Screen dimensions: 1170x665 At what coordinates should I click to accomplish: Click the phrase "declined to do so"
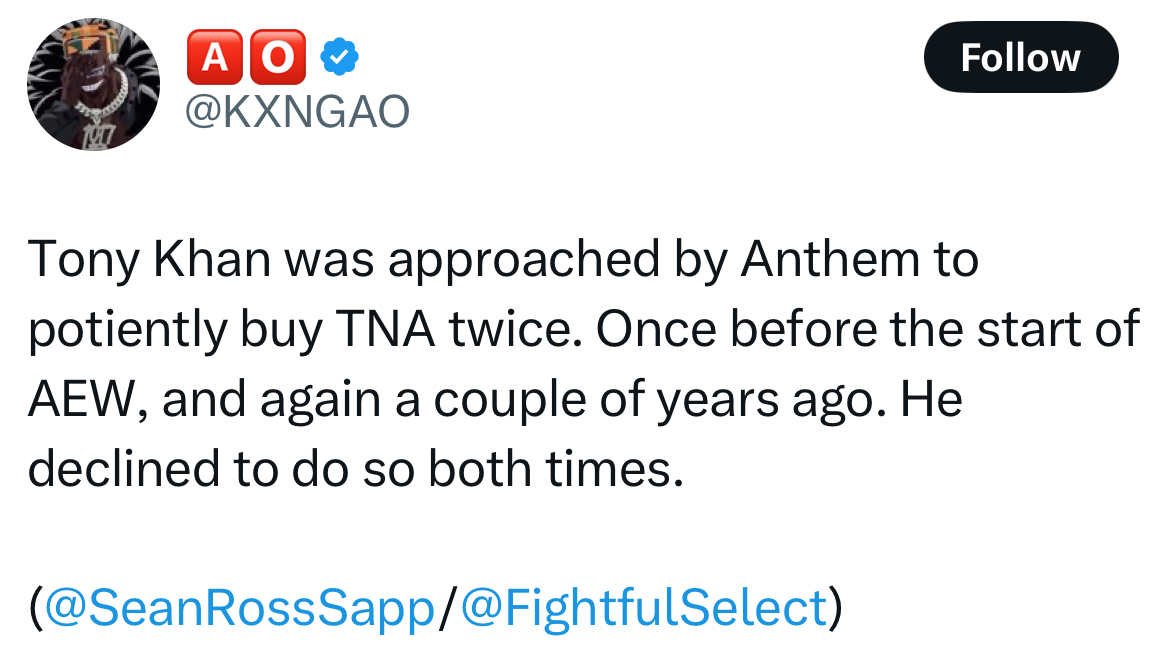[x=212, y=470]
